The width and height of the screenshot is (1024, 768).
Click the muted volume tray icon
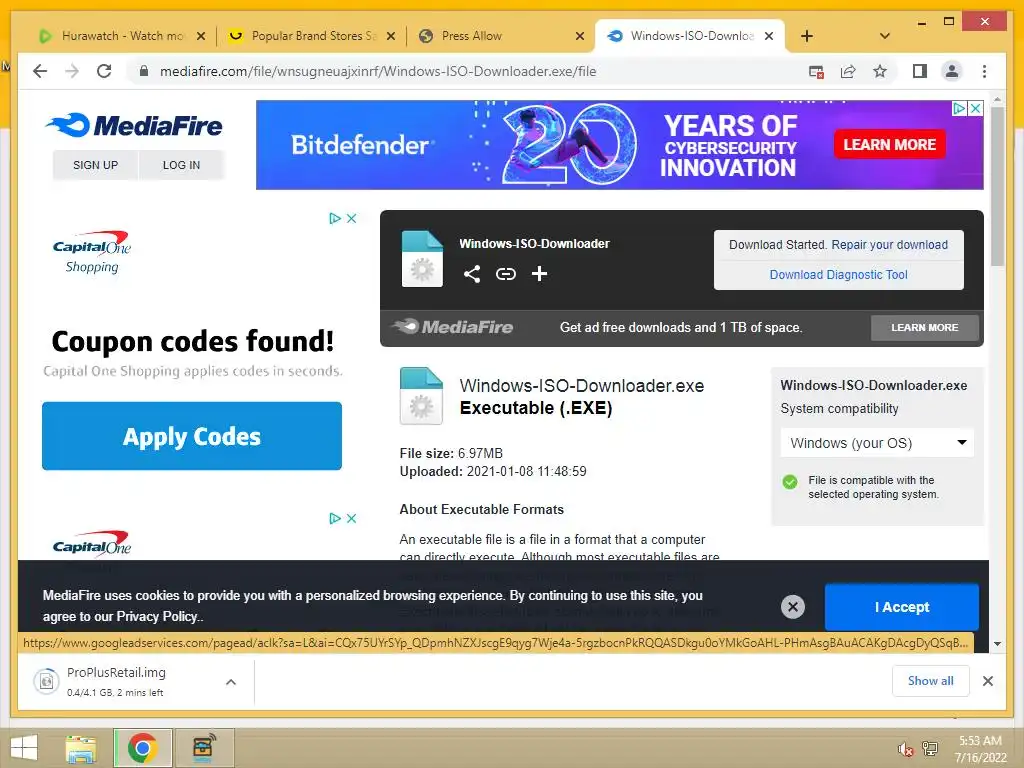pyautogui.click(x=905, y=749)
